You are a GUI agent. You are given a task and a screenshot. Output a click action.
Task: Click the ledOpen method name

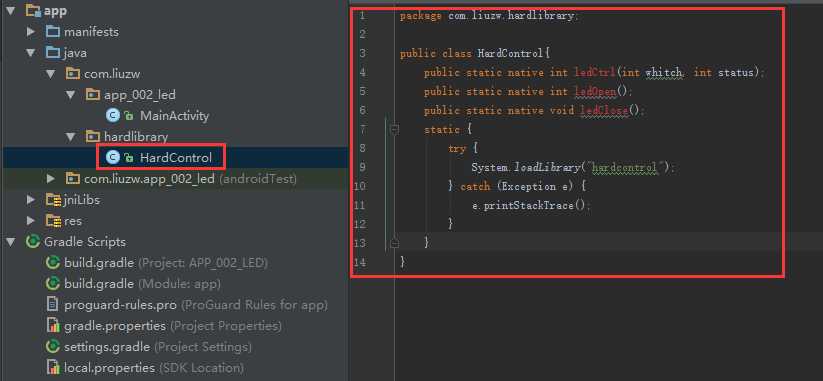coord(595,91)
